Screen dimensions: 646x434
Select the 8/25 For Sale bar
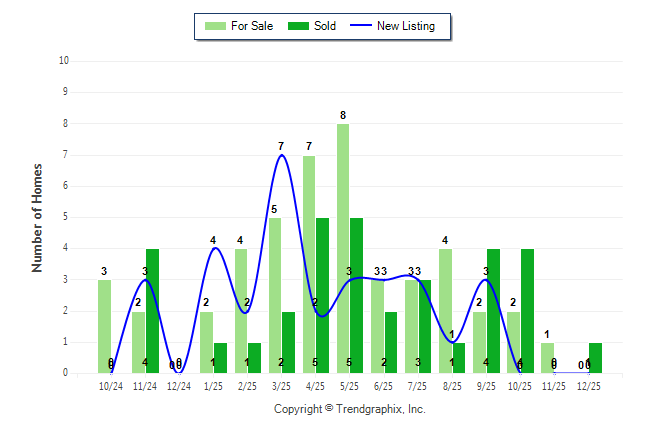[445, 311]
